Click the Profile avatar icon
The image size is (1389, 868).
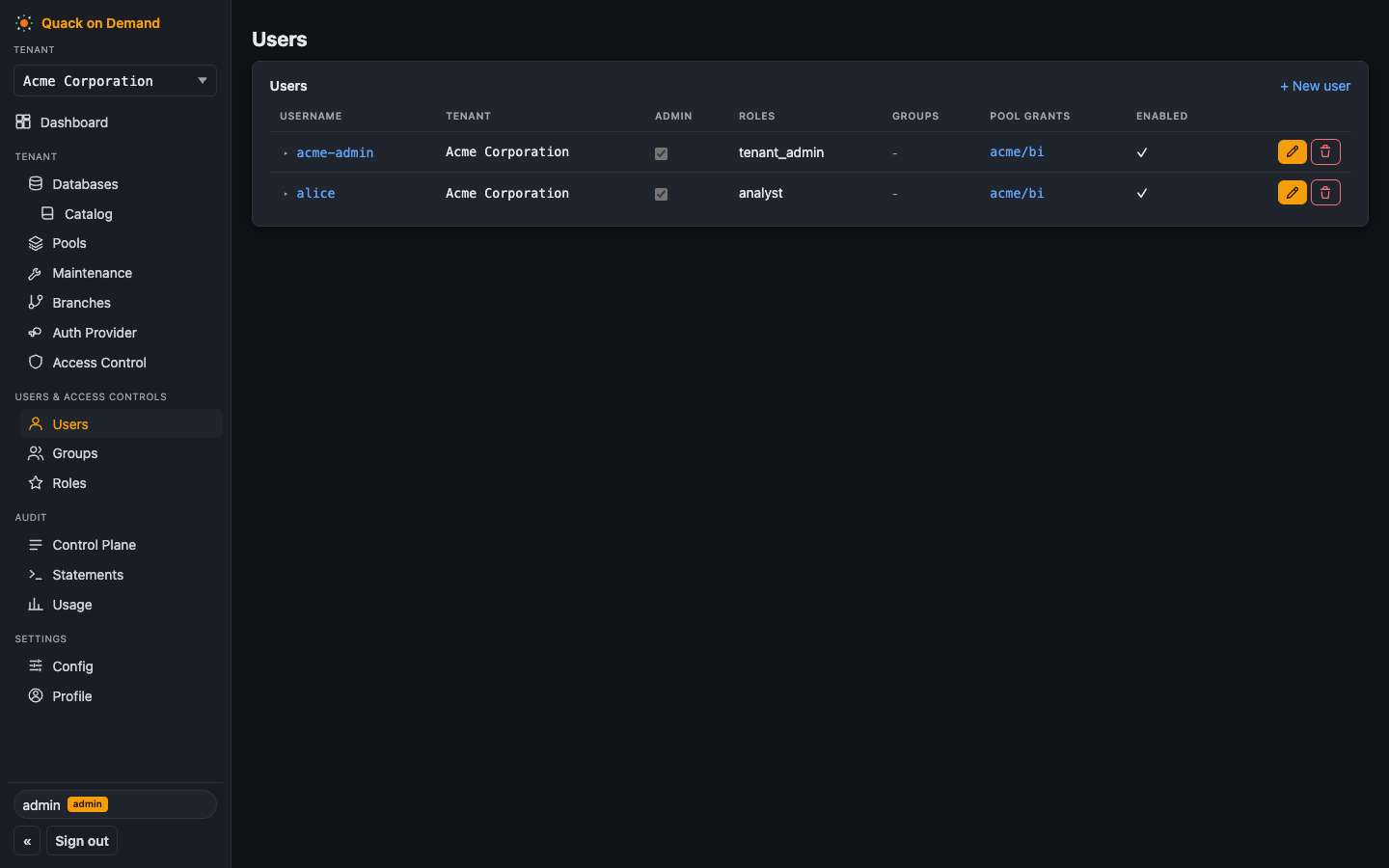tap(36, 695)
